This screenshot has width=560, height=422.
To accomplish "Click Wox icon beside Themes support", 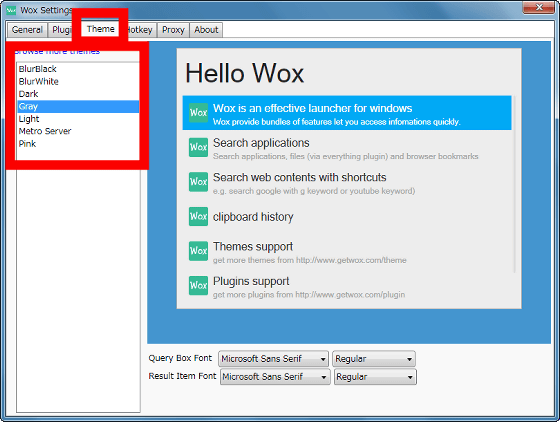I will [198, 251].
